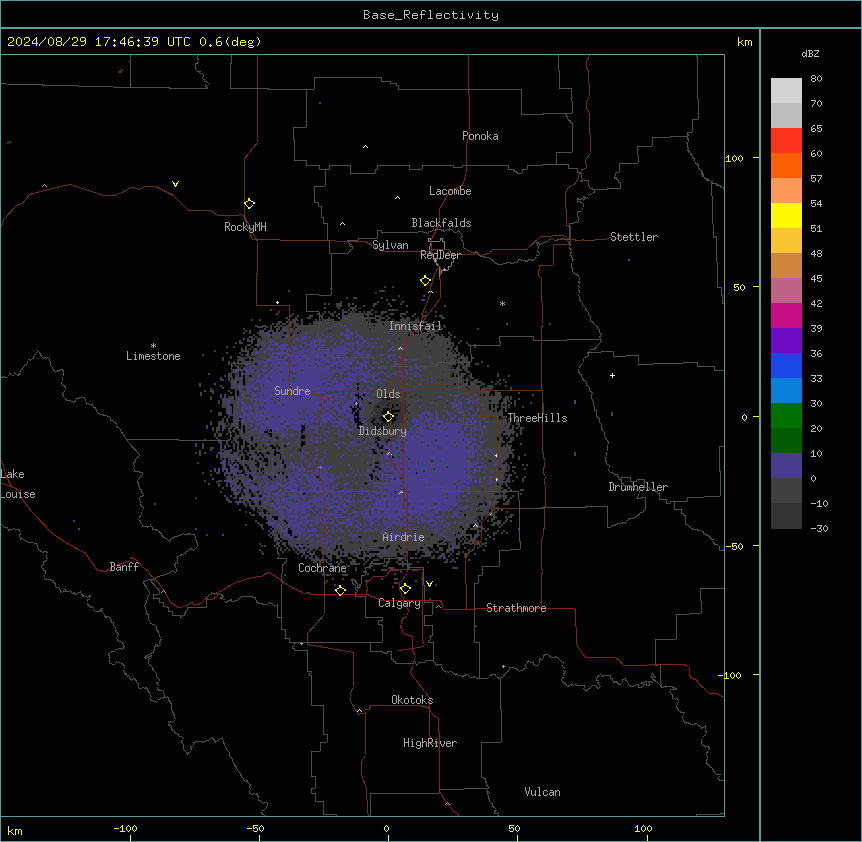Click the yellow marker above RockyMH
Viewport: 862px width, 842px height.
pos(249,204)
